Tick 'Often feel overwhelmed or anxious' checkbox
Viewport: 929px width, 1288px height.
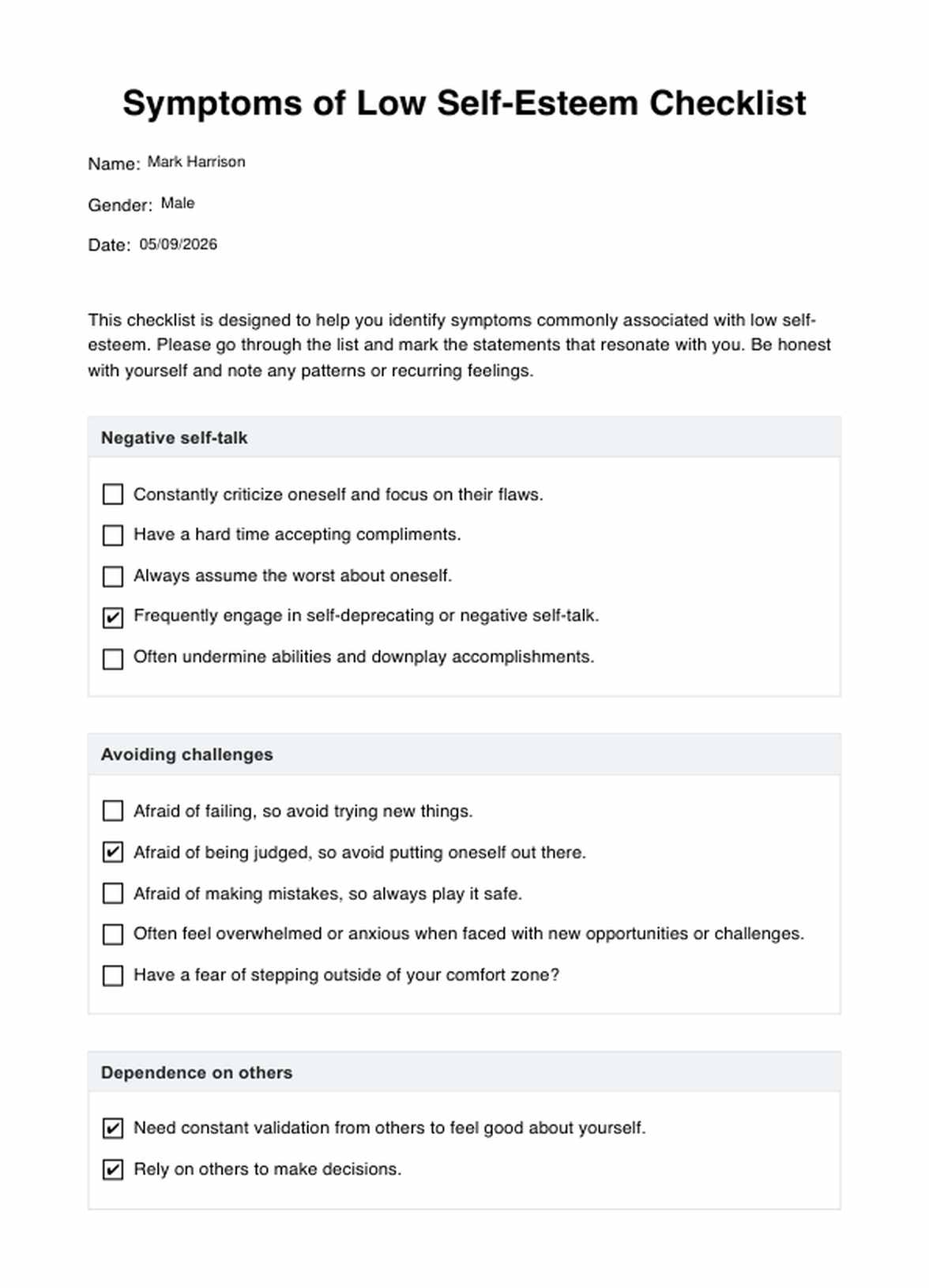(x=113, y=935)
